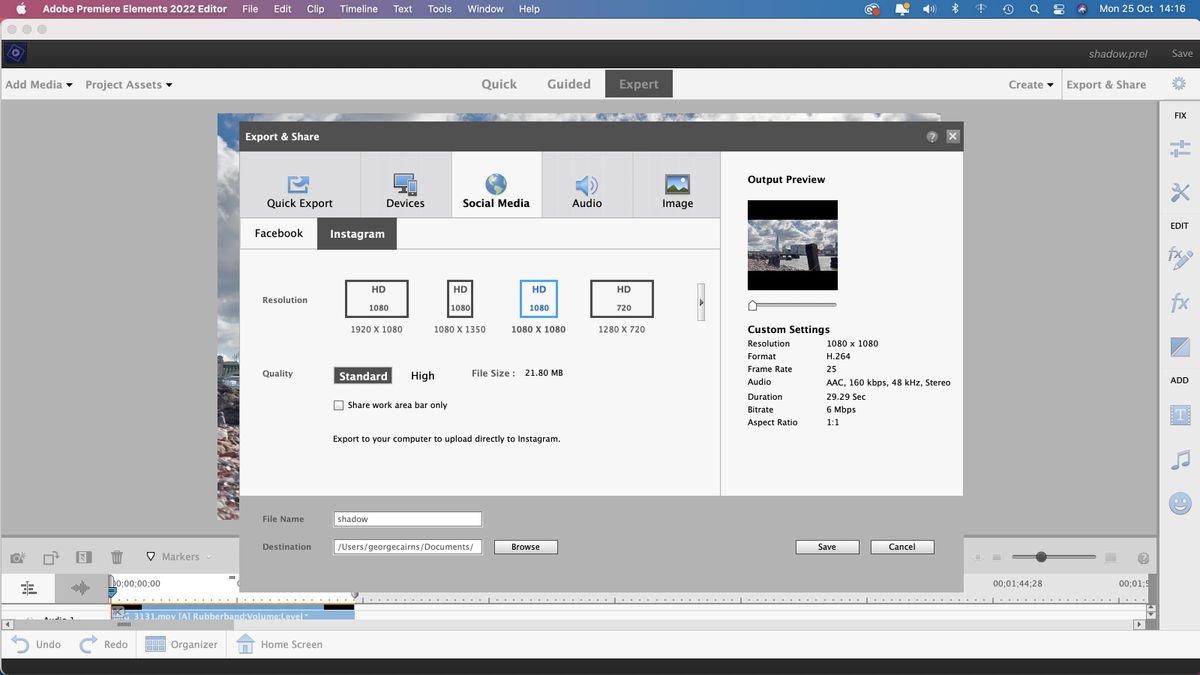Click the zoom in timeline icon
This screenshot has width=1200, height=675.
1109,558
